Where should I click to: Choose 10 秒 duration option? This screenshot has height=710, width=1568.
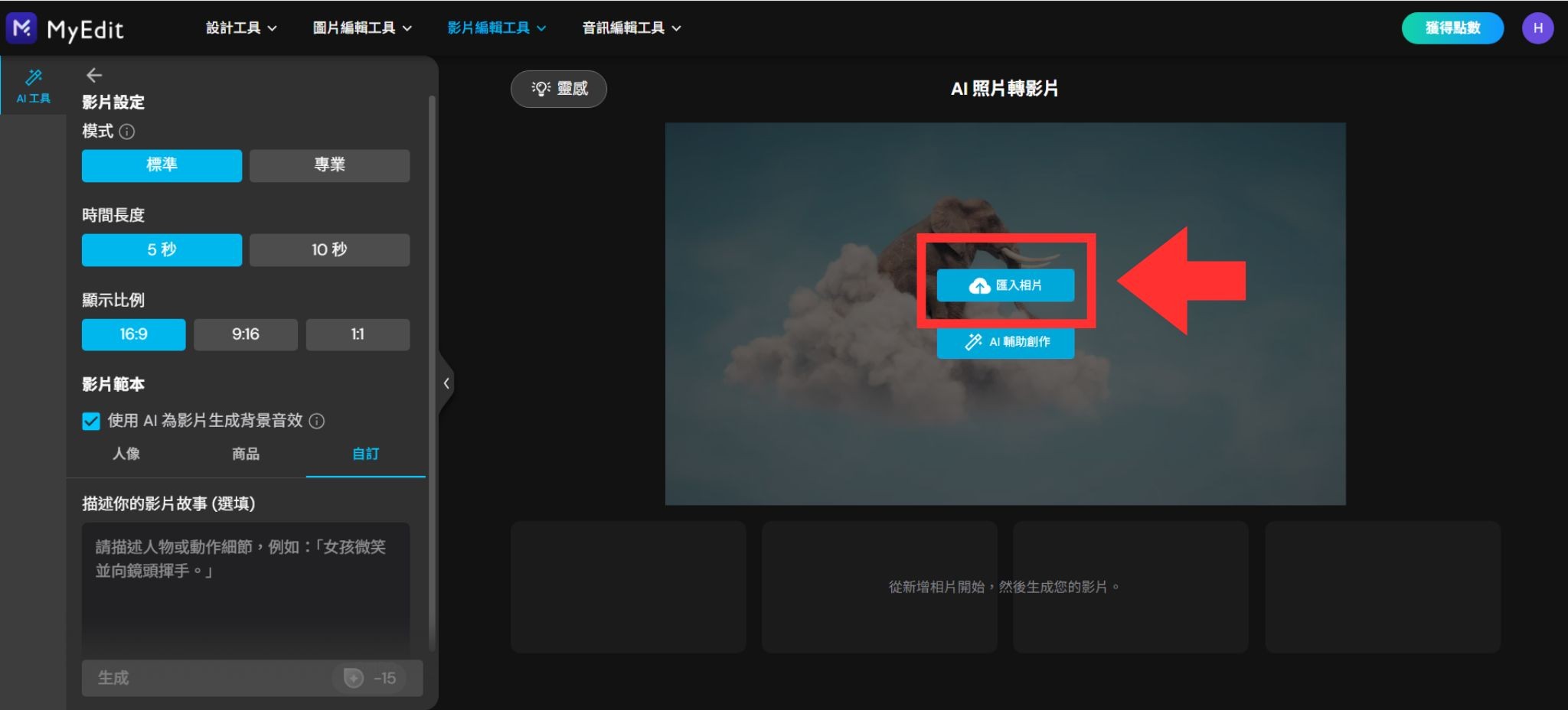coord(329,250)
